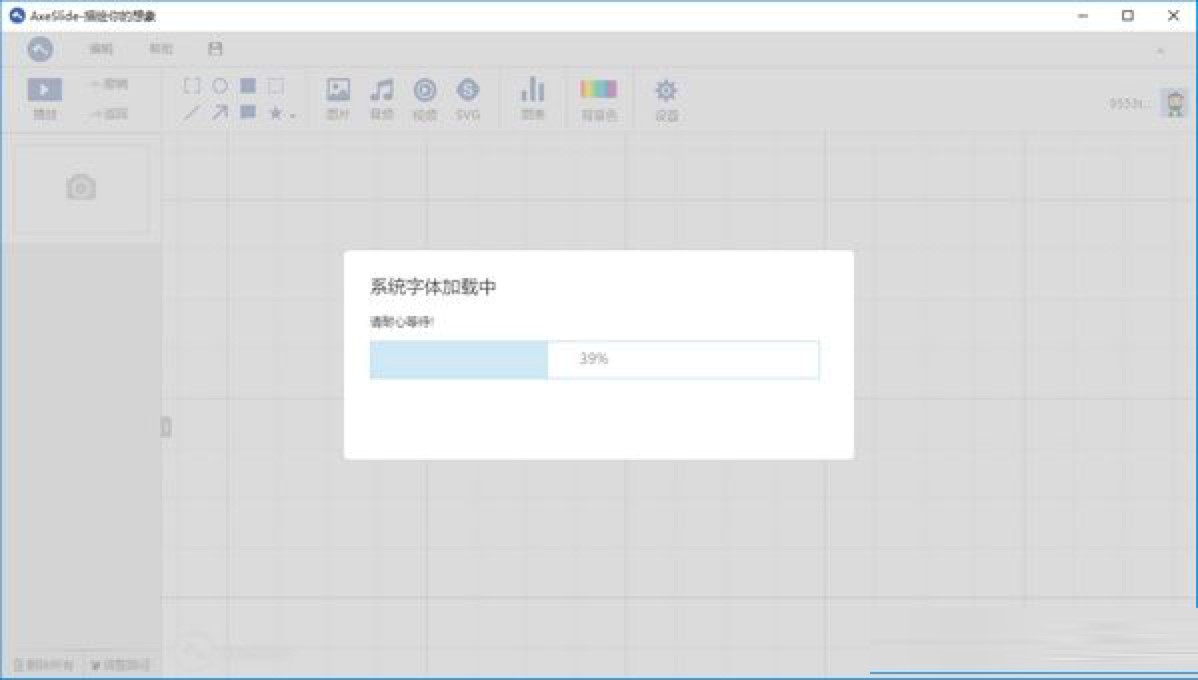Click the 39% font loading progress bar
Screen dimensions: 1198x680
point(594,359)
